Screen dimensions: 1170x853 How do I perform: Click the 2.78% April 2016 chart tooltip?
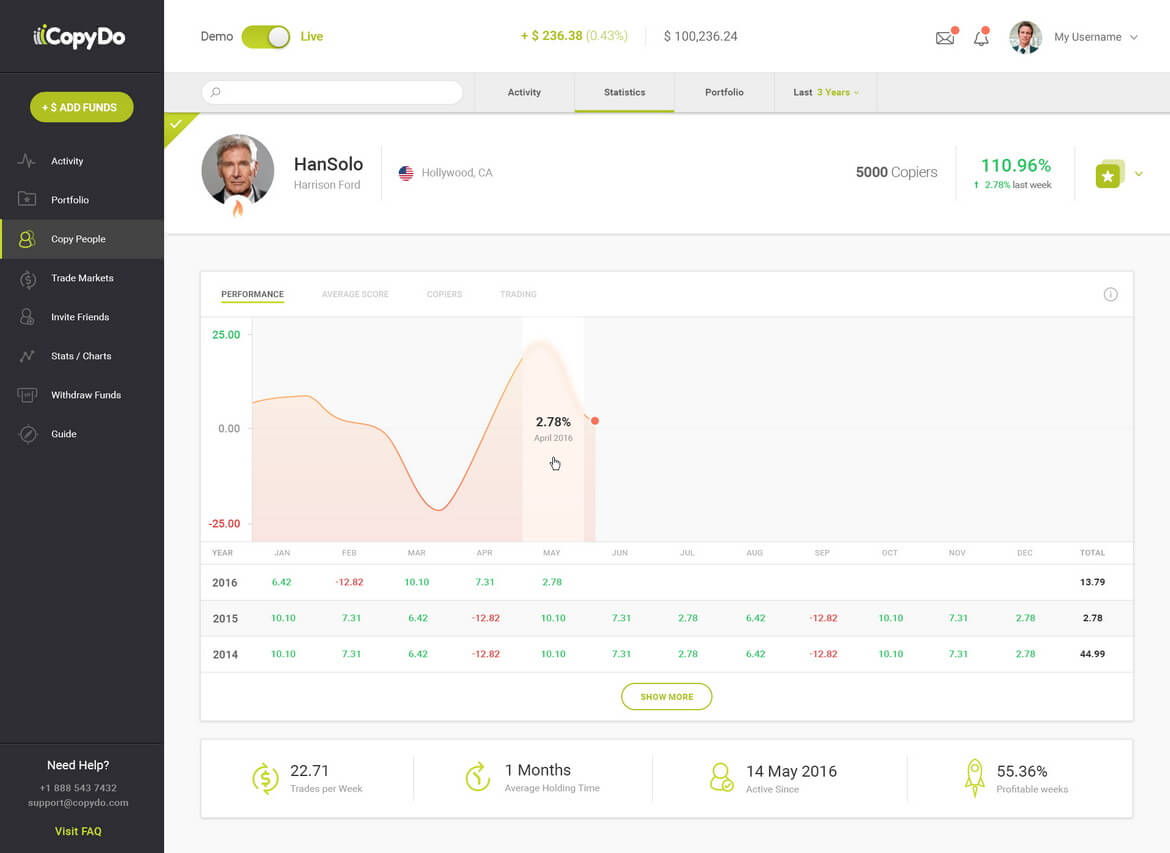click(x=553, y=428)
